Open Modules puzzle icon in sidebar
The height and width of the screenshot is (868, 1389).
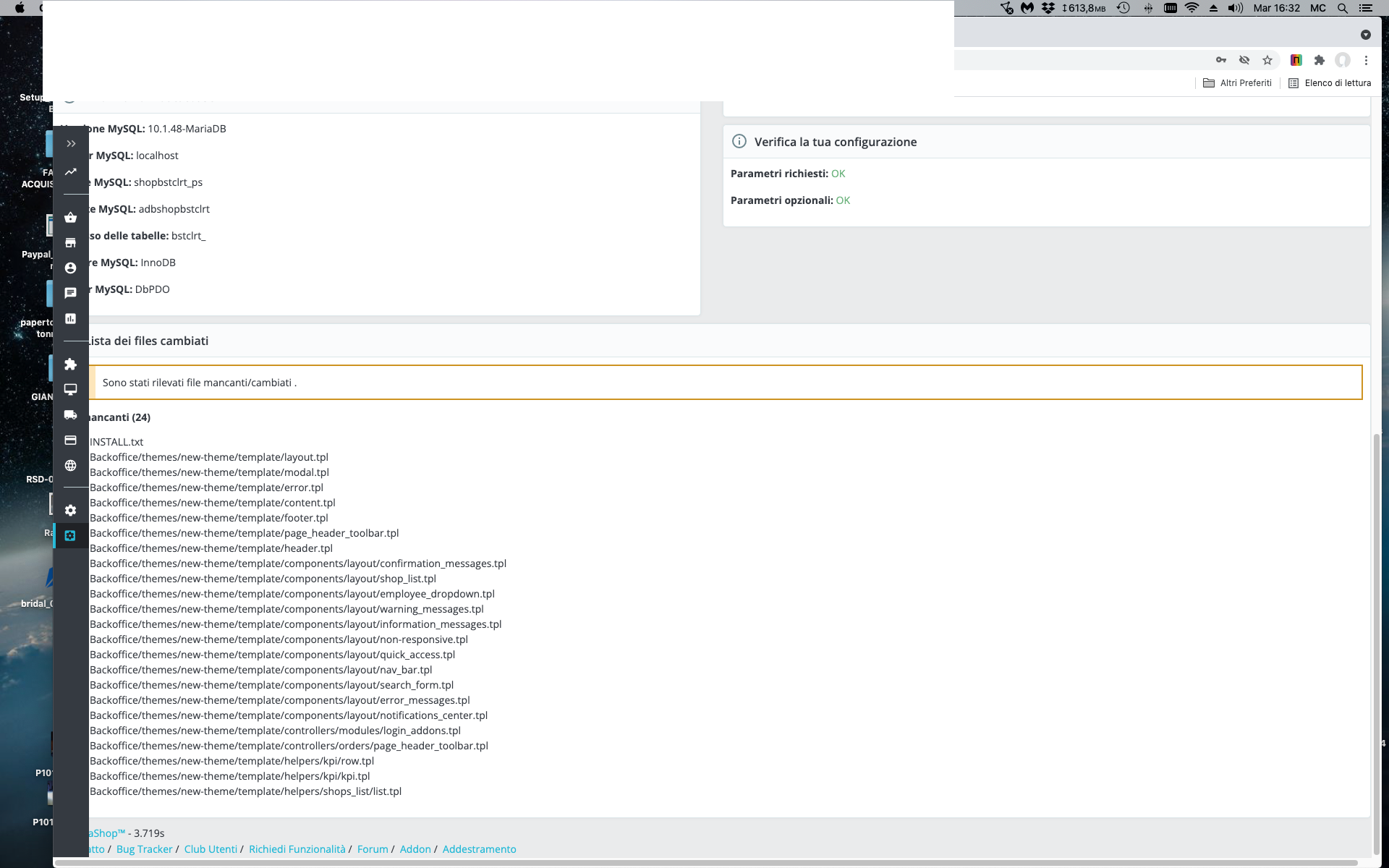71,365
